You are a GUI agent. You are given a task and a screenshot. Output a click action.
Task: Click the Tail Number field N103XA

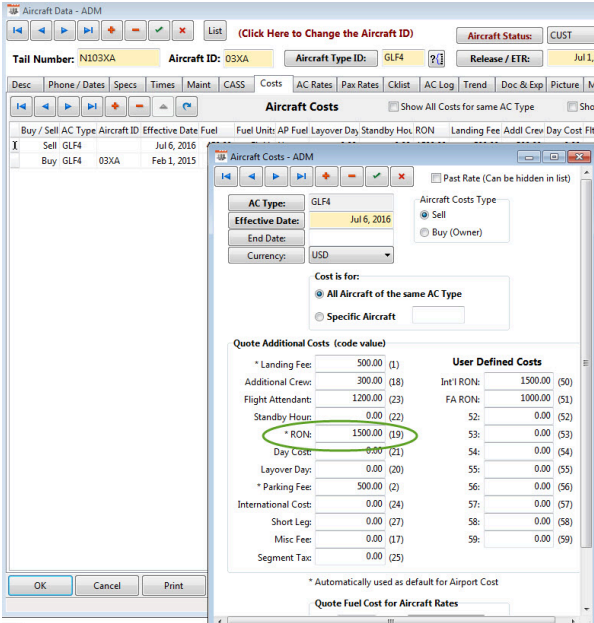pyautogui.click(x=118, y=58)
